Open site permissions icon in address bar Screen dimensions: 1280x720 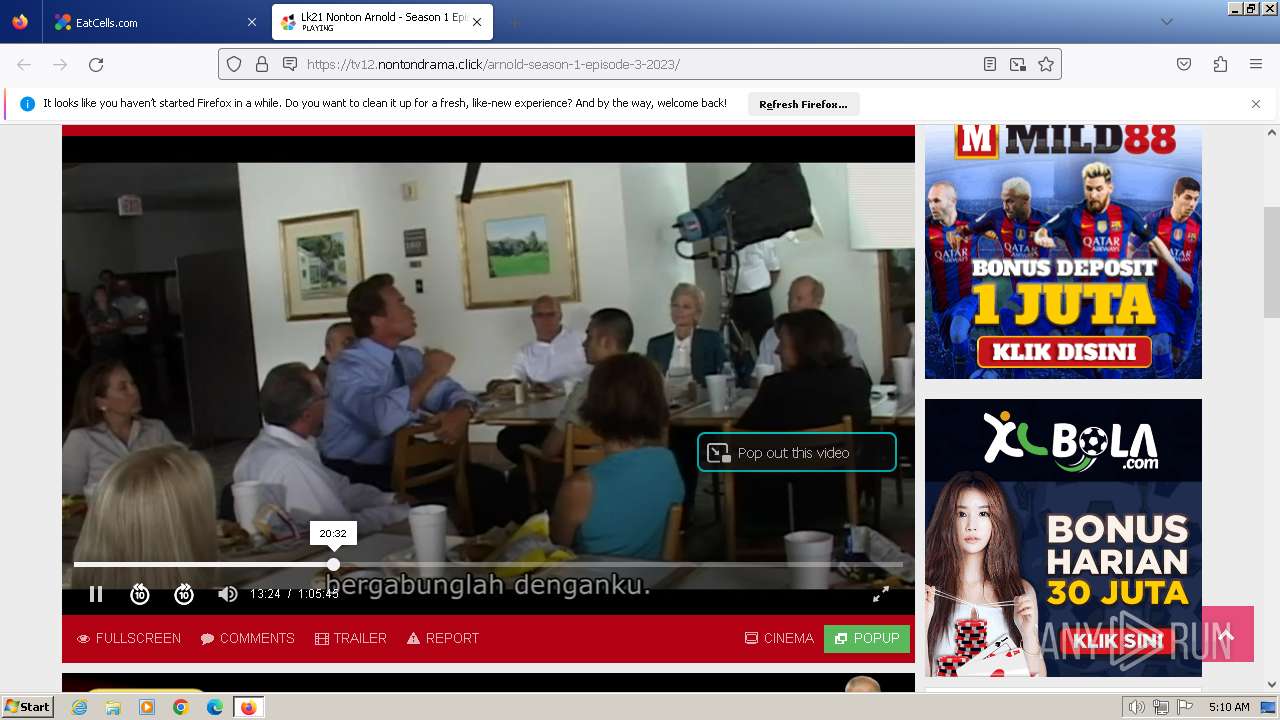290,64
